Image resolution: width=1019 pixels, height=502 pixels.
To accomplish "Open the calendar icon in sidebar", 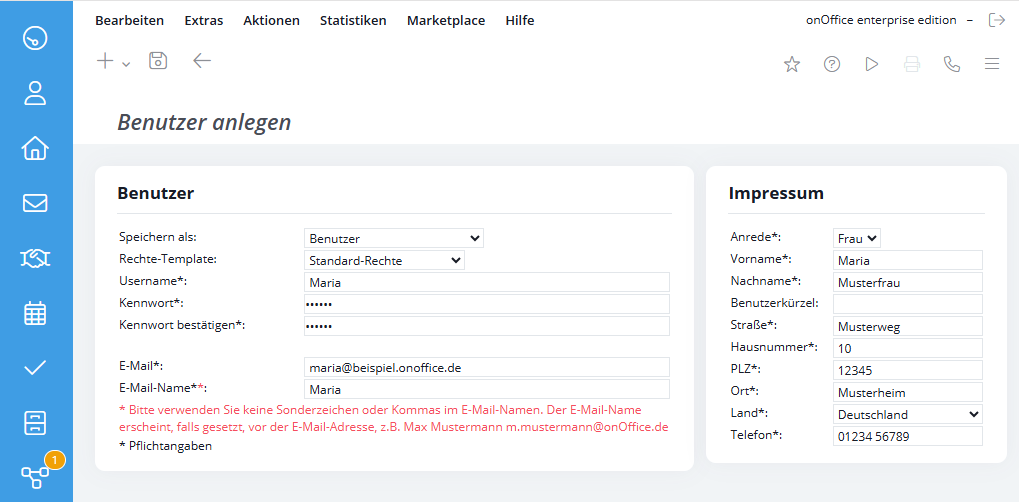I will 35,313.
